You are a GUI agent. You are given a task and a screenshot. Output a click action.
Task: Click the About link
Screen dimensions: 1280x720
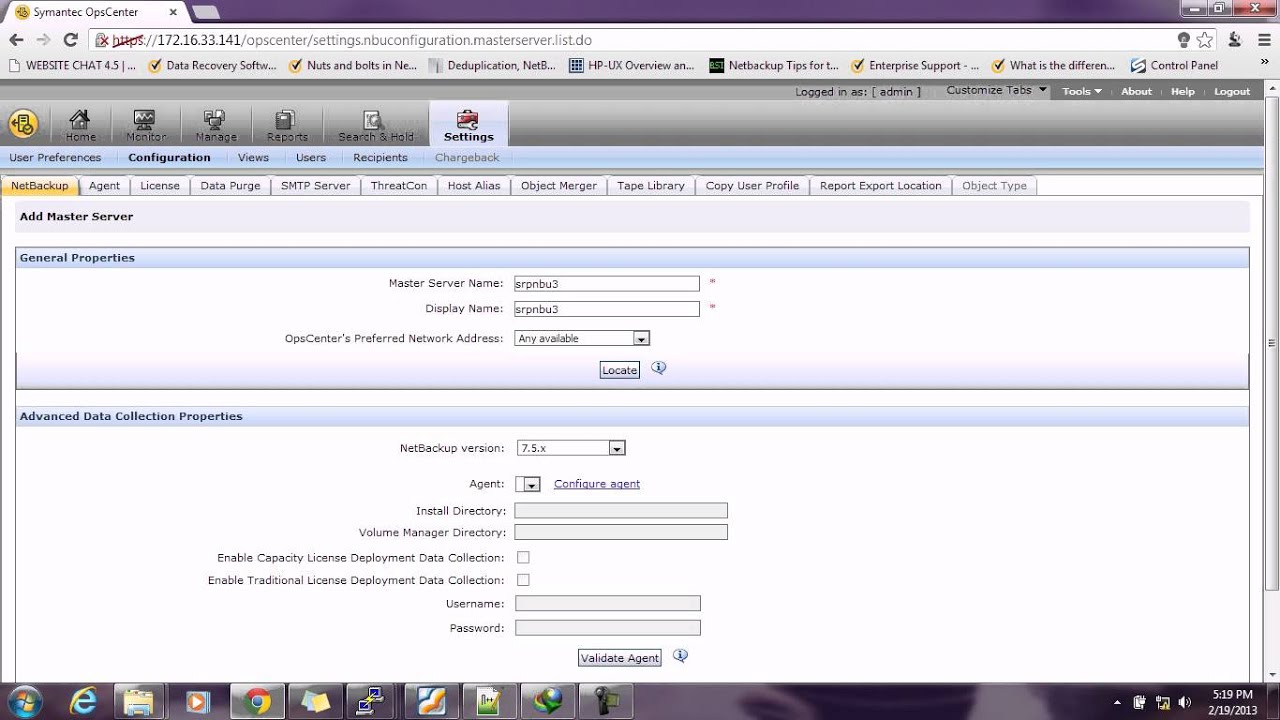coord(1136,91)
